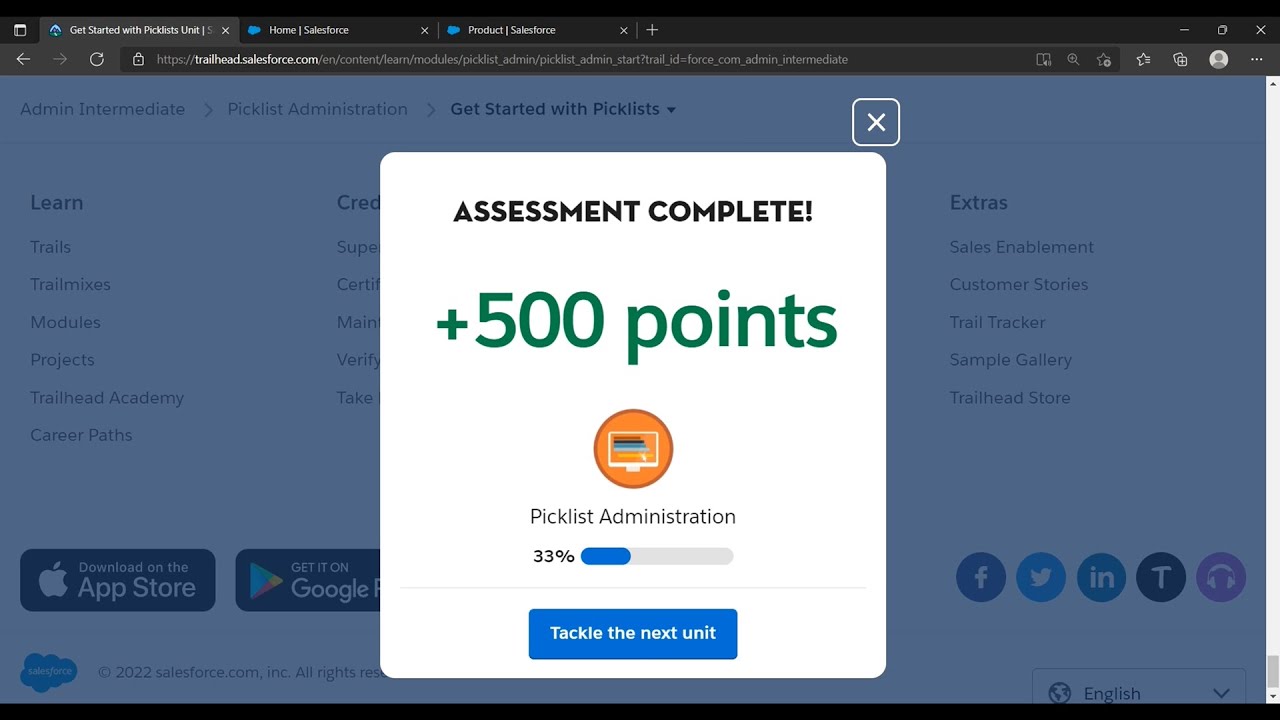Switch to Home | Salesforce tab
The image size is (1280, 720).
338,30
